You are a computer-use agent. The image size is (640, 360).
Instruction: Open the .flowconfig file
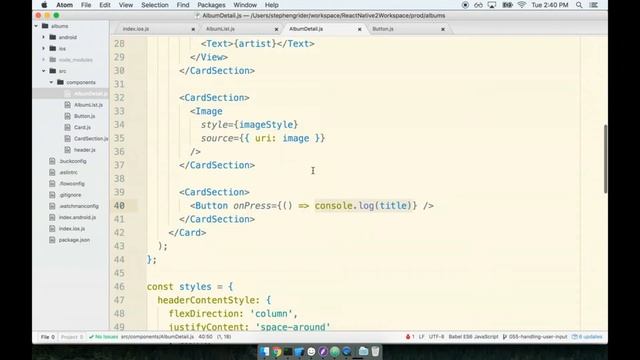[x=72, y=184]
